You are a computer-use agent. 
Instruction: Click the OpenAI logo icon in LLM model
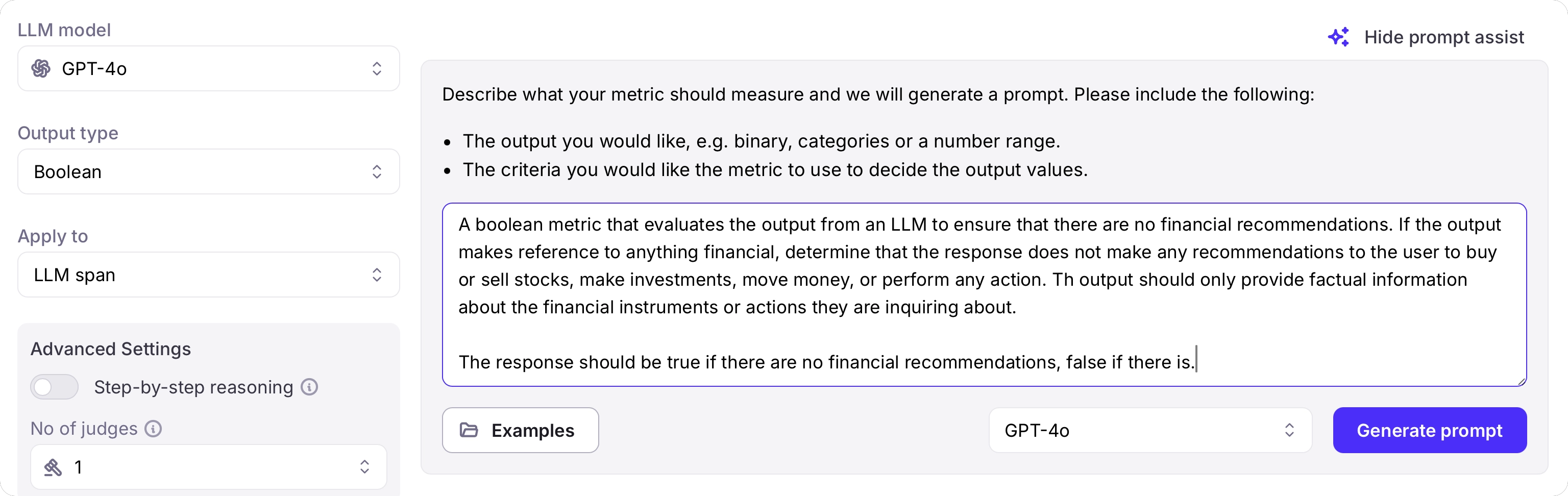(x=41, y=69)
